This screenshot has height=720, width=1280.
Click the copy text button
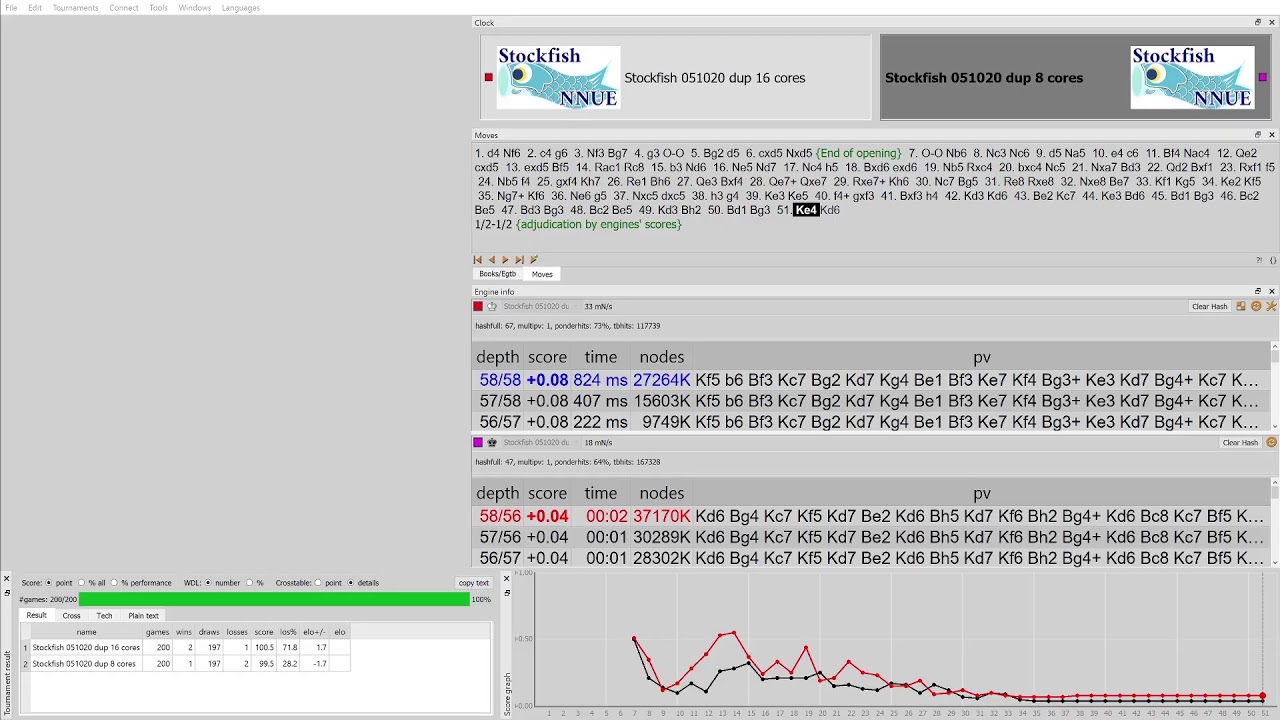tap(474, 583)
